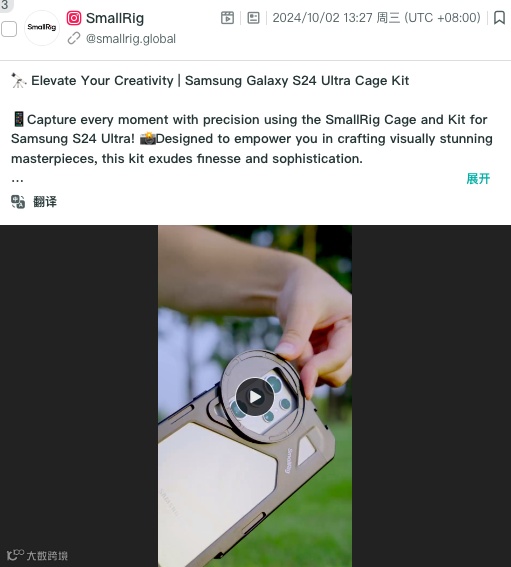The width and height of the screenshot is (511, 567).
Task: Translate the post via 翻译 label
Action: coord(45,202)
